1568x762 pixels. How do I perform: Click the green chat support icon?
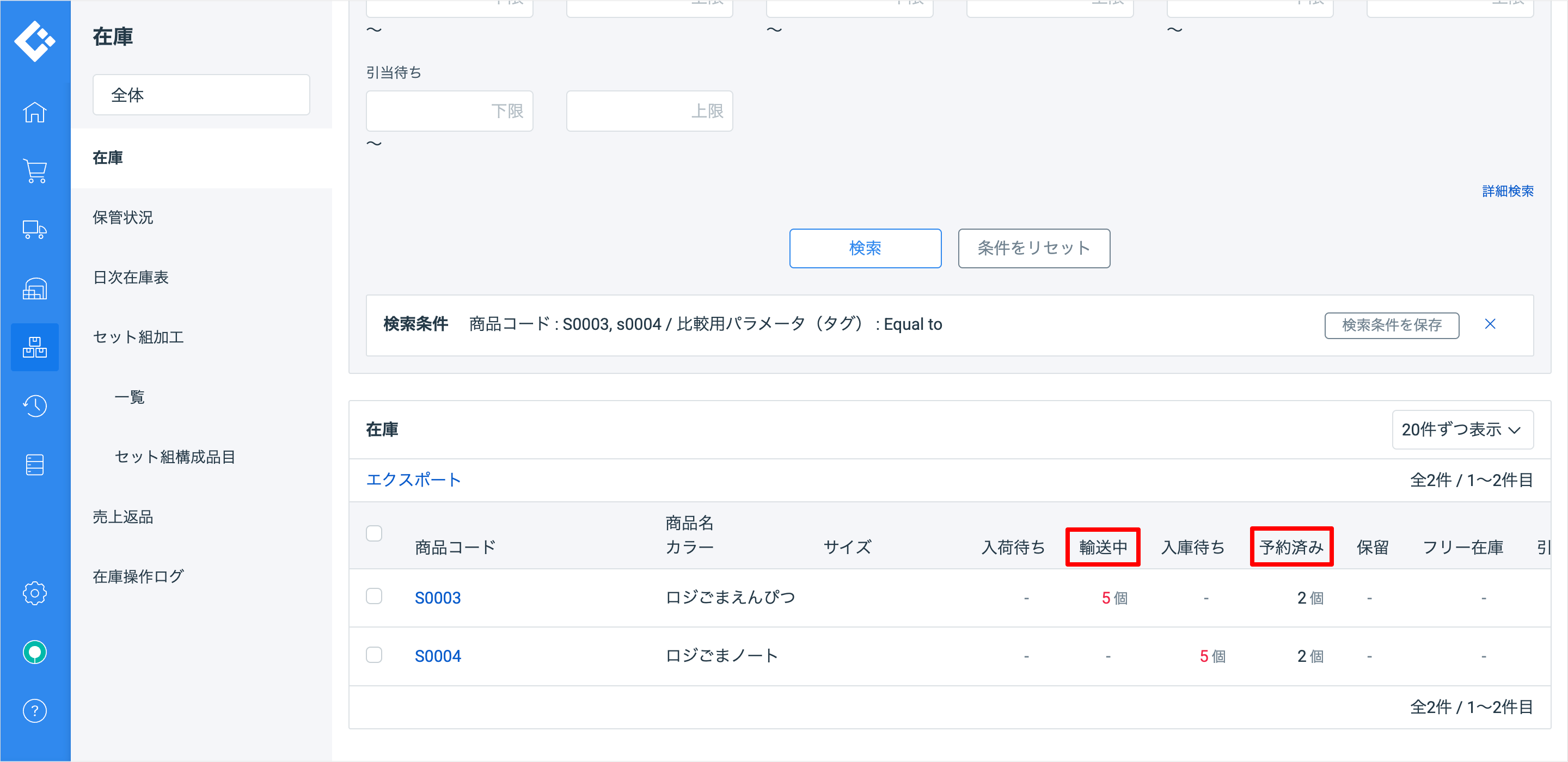coord(35,652)
